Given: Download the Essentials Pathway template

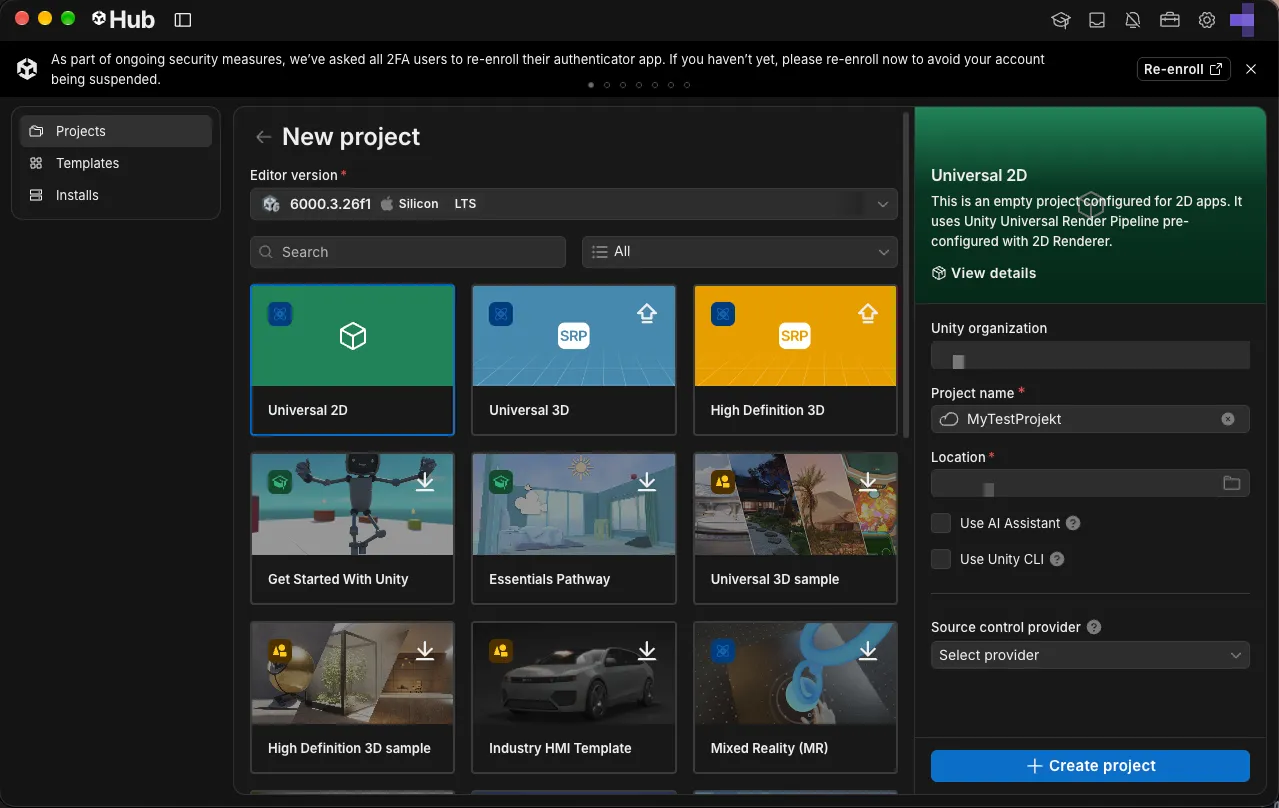Looking at the screenshot, I should [x=647, y=482].
